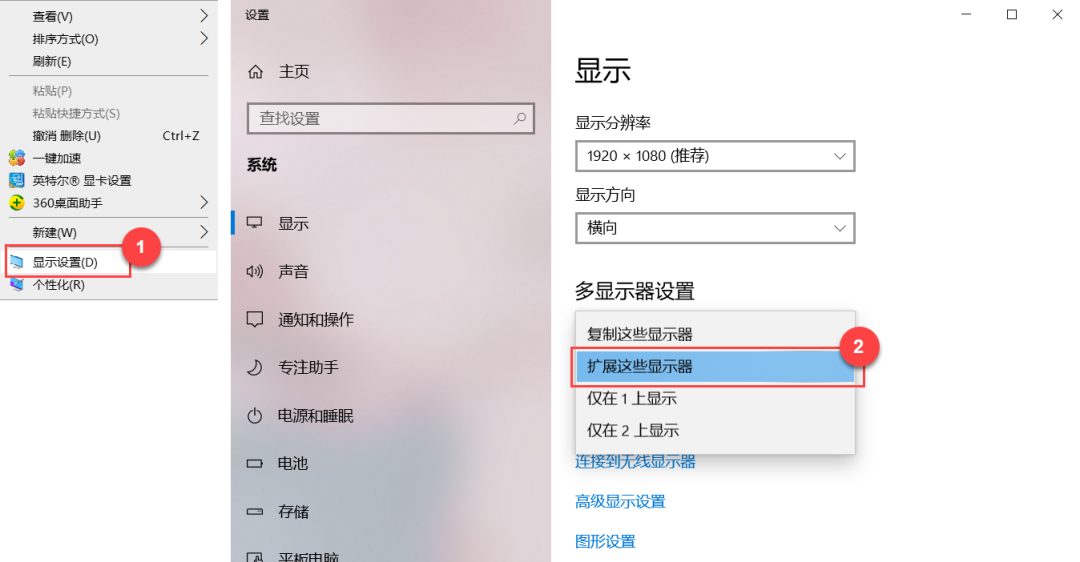Open the moon icon for 专注助手

[255, 367]
